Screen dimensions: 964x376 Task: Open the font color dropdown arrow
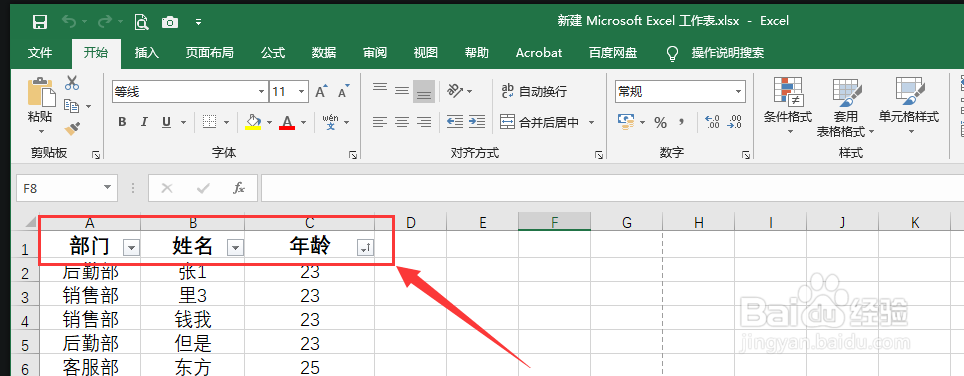[x=303, y=122]
